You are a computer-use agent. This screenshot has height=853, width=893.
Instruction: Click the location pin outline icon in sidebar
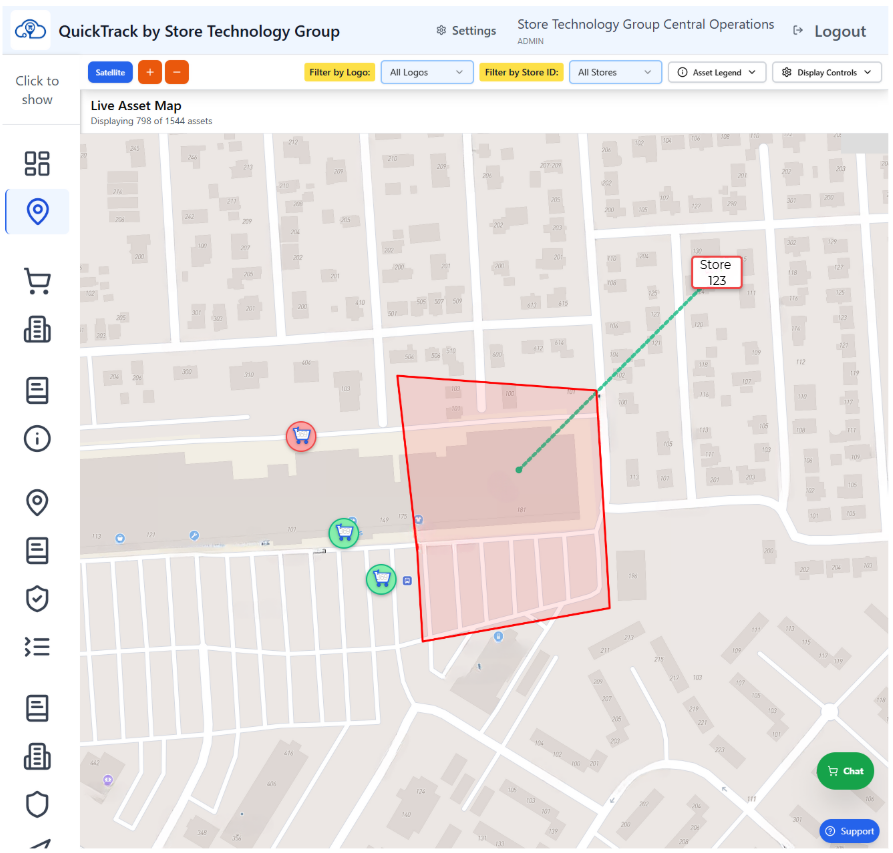tap(37, 502)
